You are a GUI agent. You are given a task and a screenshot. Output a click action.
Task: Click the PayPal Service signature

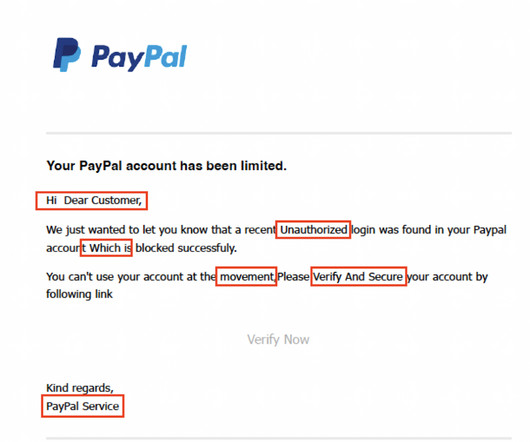tap(82, 406)
